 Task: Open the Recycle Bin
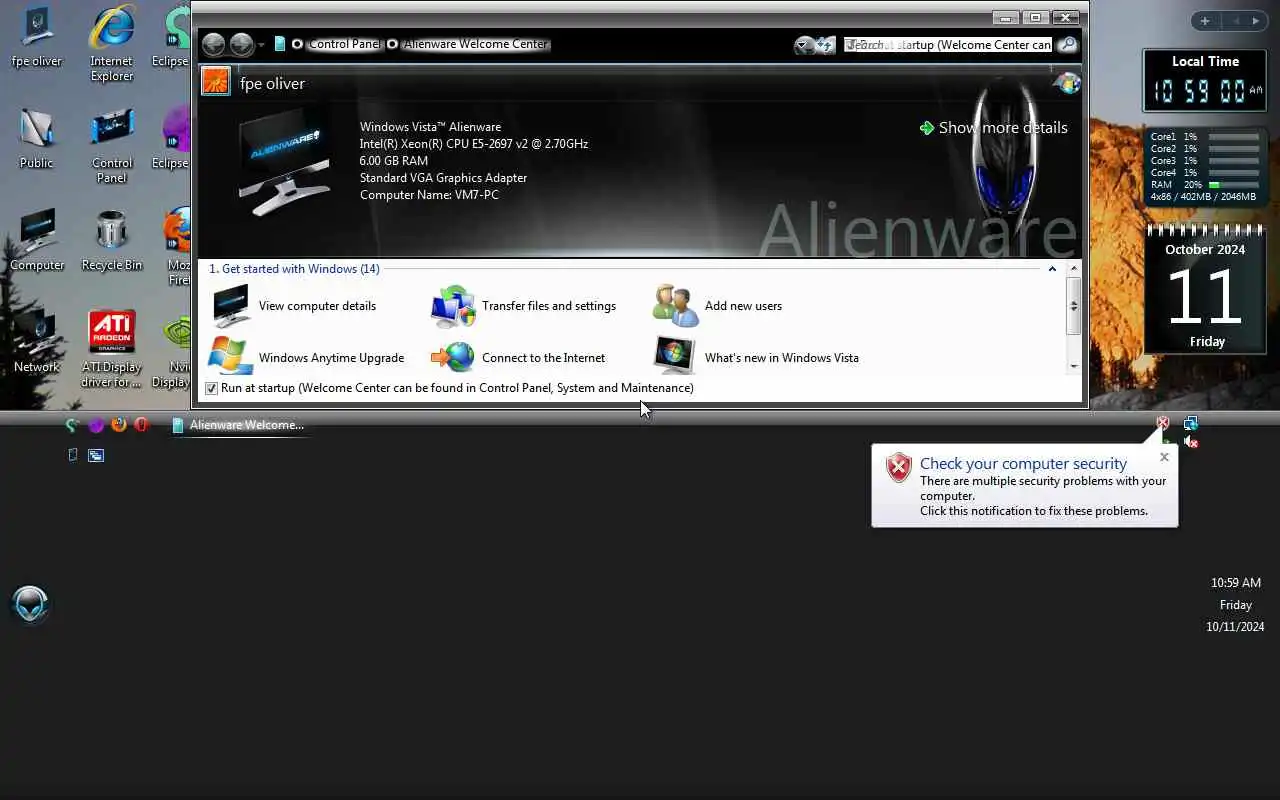112,241
